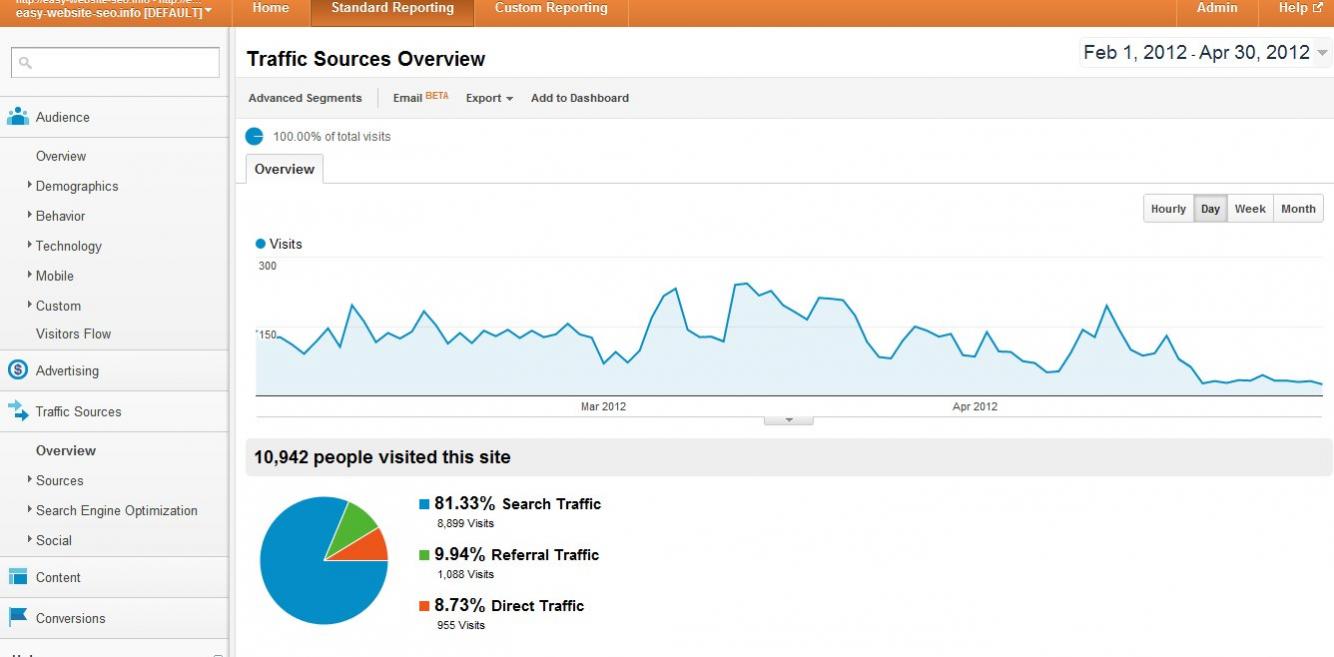The image size is (1334, 657).
Task: Go to the Home tab
Action: pyautogui.click(x=271, y=8)
